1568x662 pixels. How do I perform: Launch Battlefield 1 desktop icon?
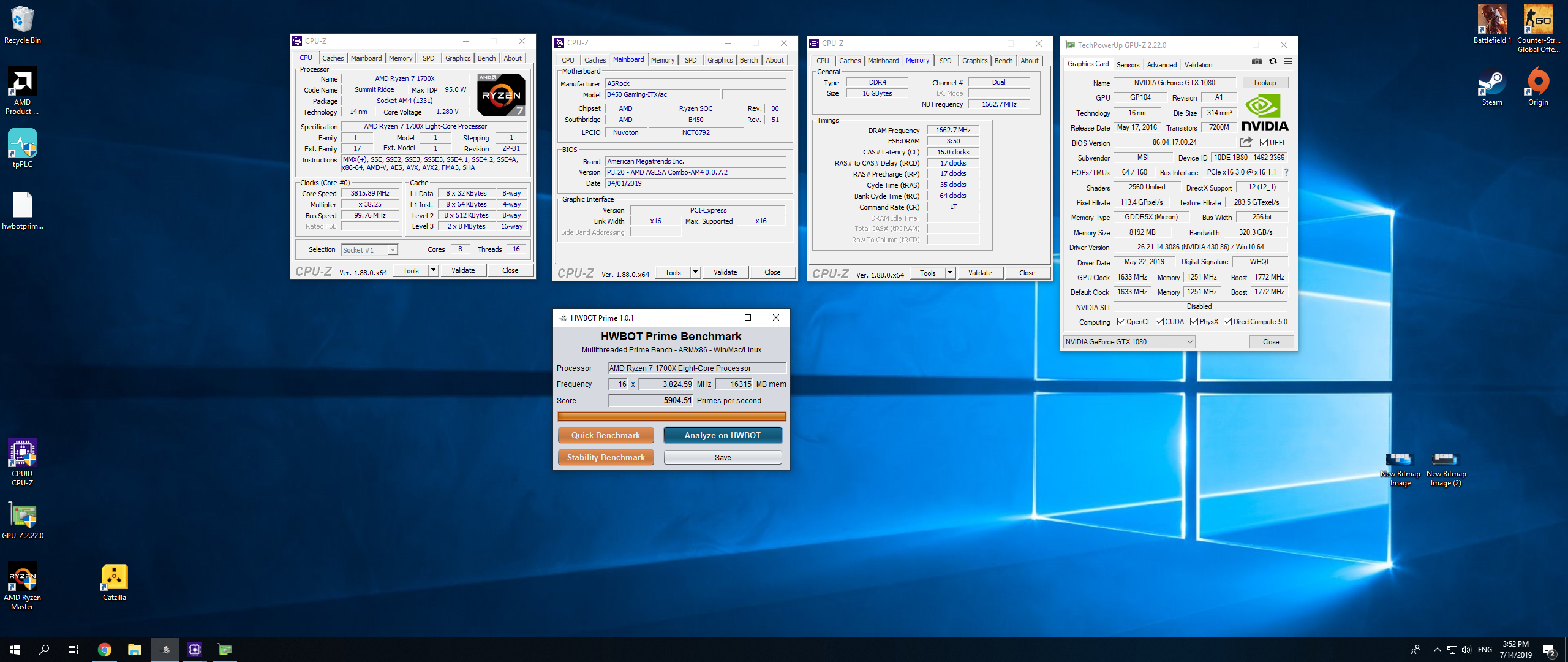[x=1492, y=25]
